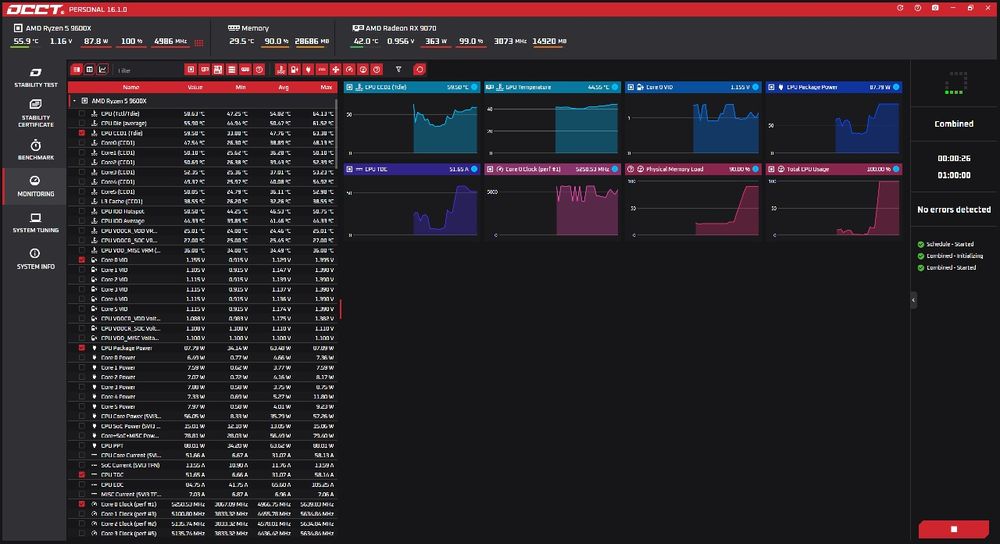Enable the CPU (Tctl/Tdie) checkbox
The image size is (1000, 544).
pos(82,114)
